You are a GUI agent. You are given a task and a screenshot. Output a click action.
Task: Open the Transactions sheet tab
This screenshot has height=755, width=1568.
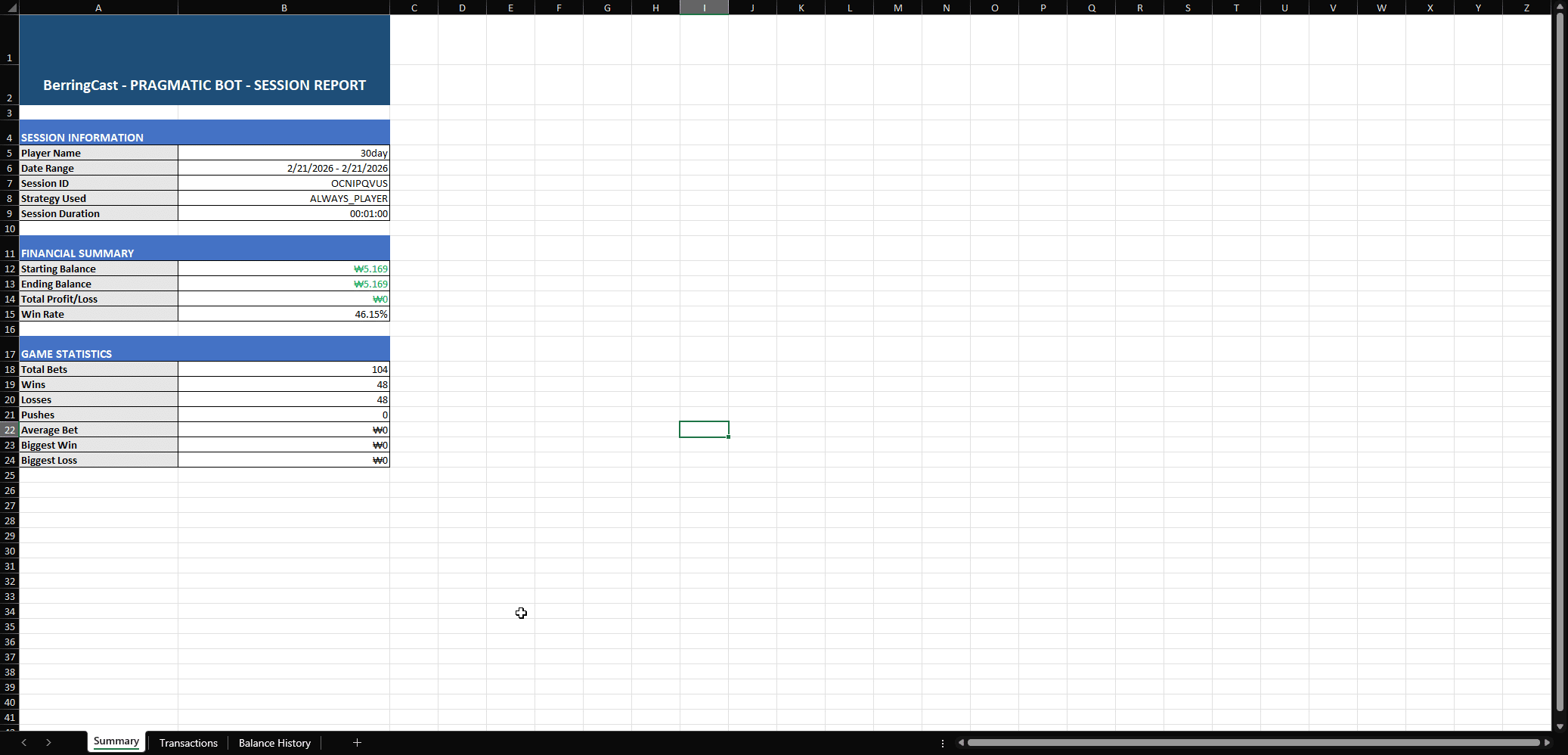pyautogui.click(x=188, y=743)
